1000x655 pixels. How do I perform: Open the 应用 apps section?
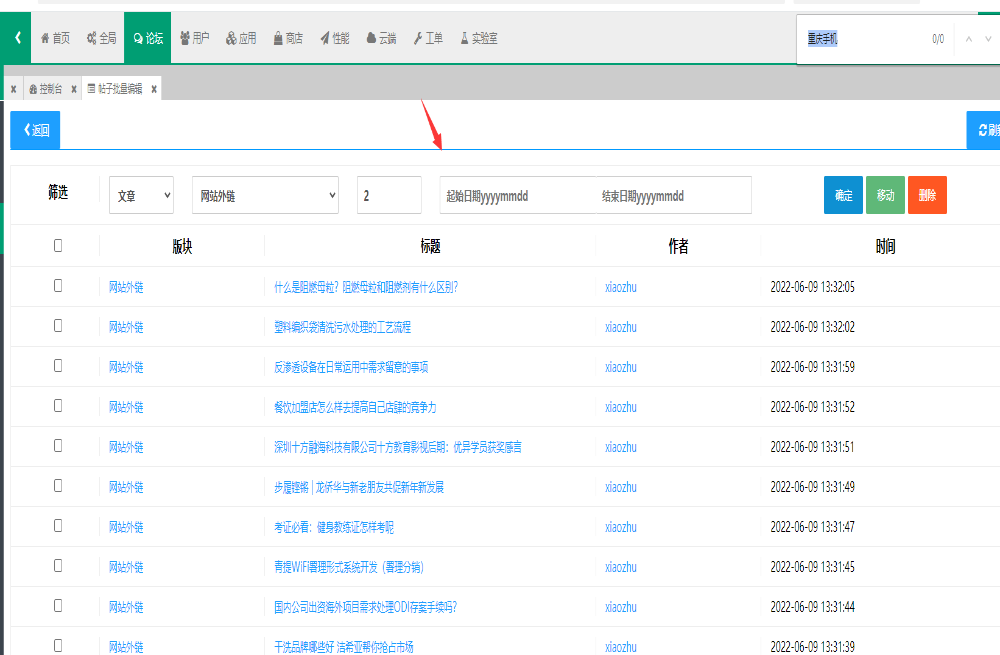[241, 39]
